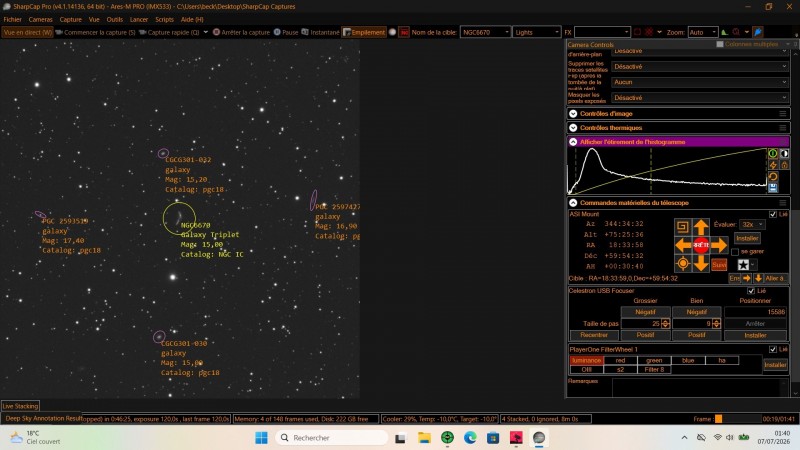Check the 'se garer' park checkbox

tap(735, 252)
